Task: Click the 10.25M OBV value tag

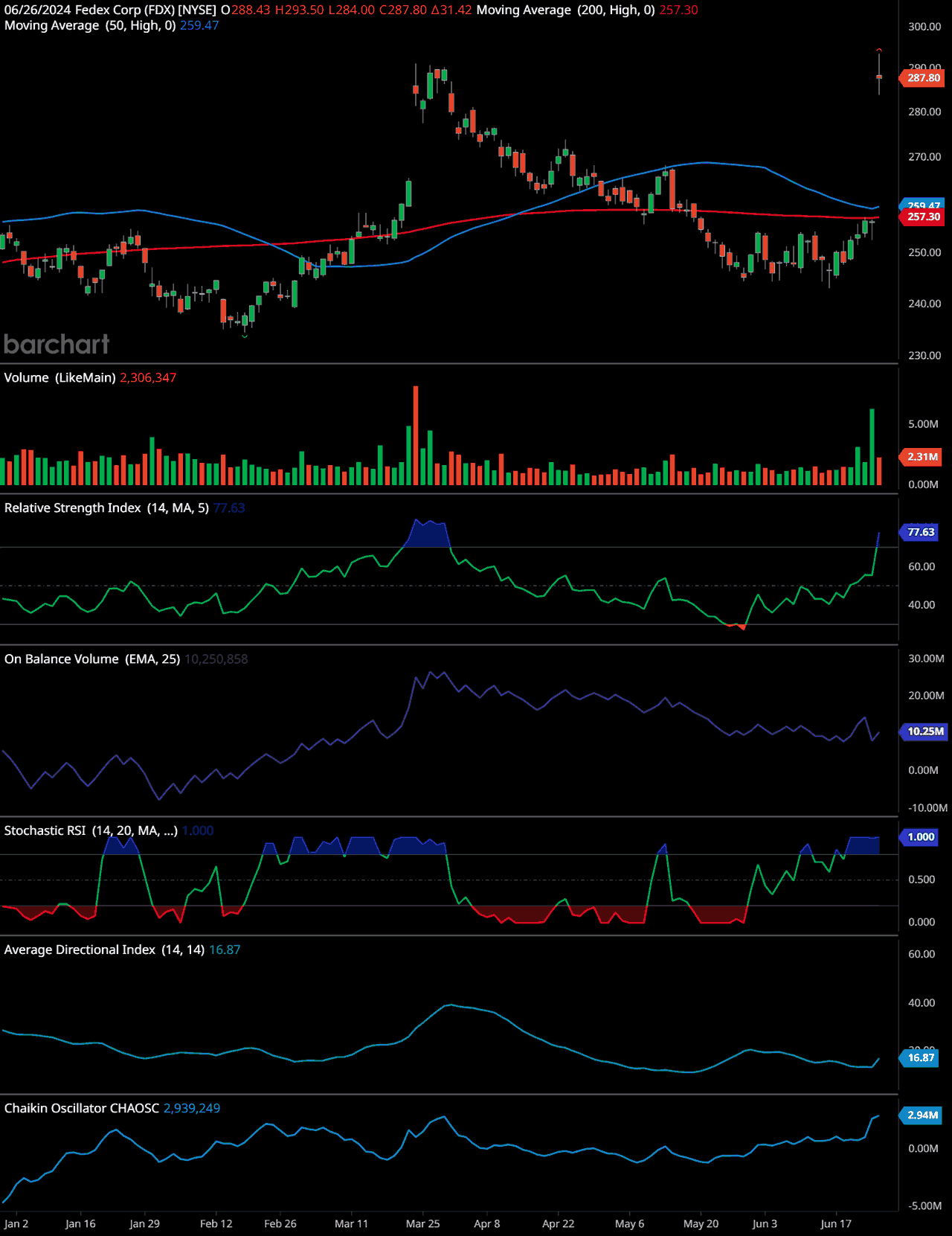Action: pyautogui.click(x=924, y=731)
